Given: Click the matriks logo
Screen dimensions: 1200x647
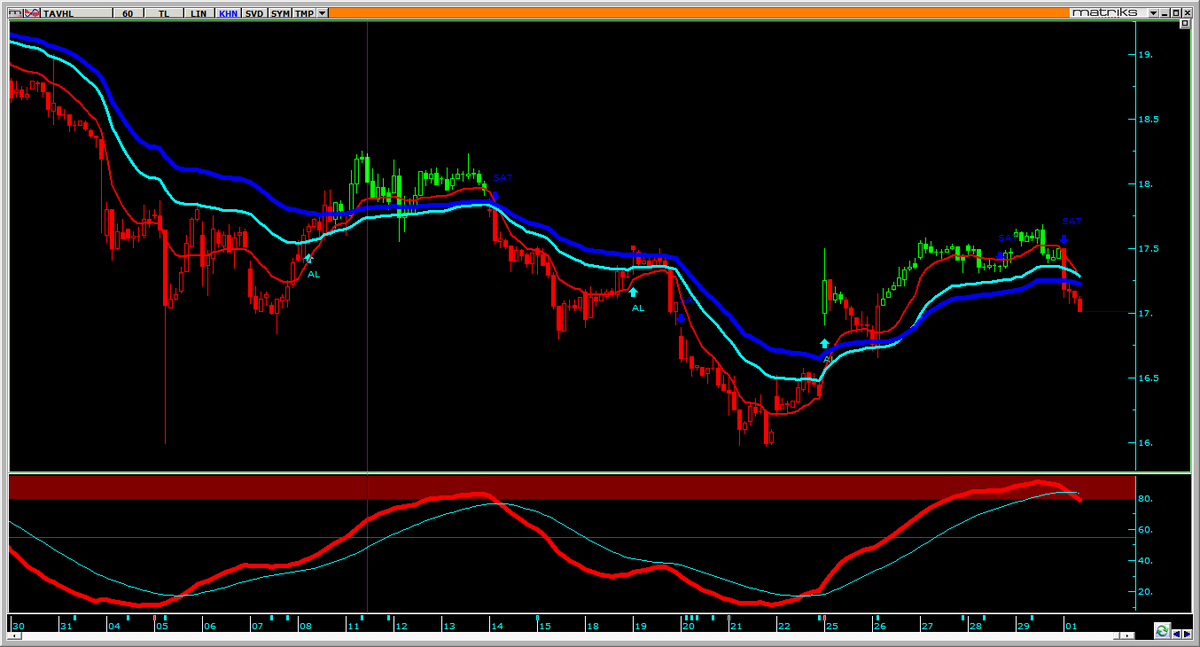Looking at the screenshot, I should click(1105, 13).
